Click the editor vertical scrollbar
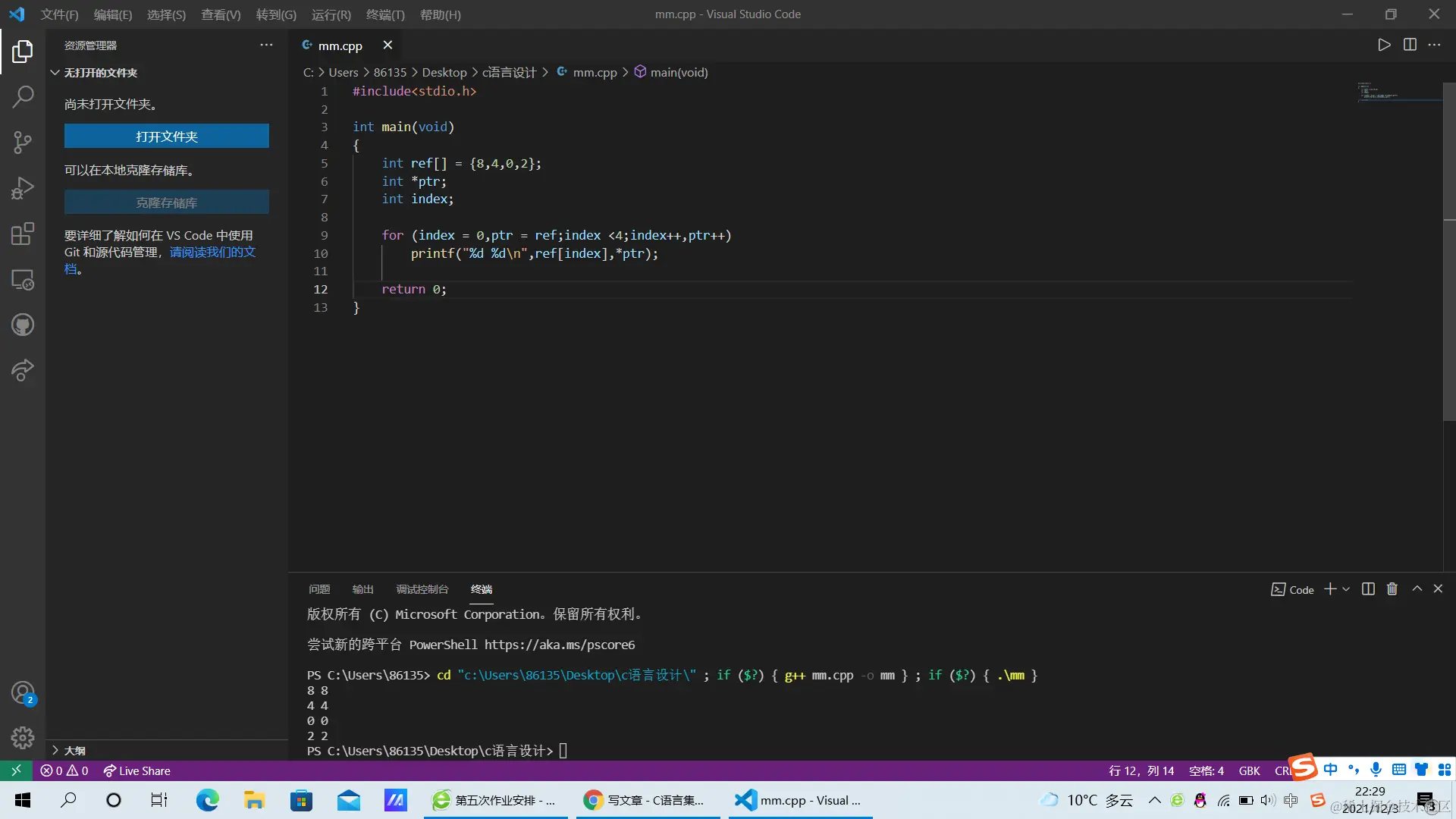The width and height of the screenshot is (1456, 819). [x=1448, y=250]
